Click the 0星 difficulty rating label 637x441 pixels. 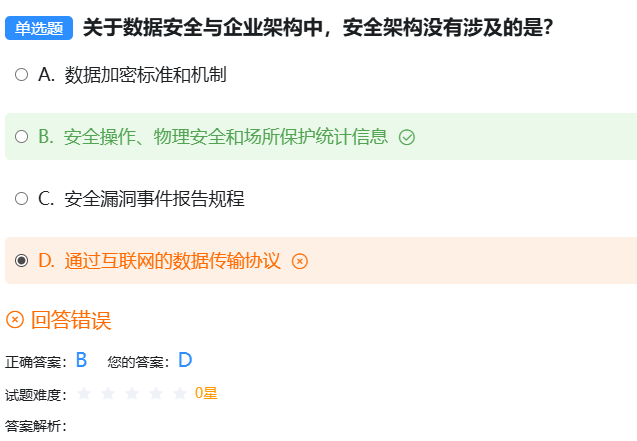click(206, 394)
